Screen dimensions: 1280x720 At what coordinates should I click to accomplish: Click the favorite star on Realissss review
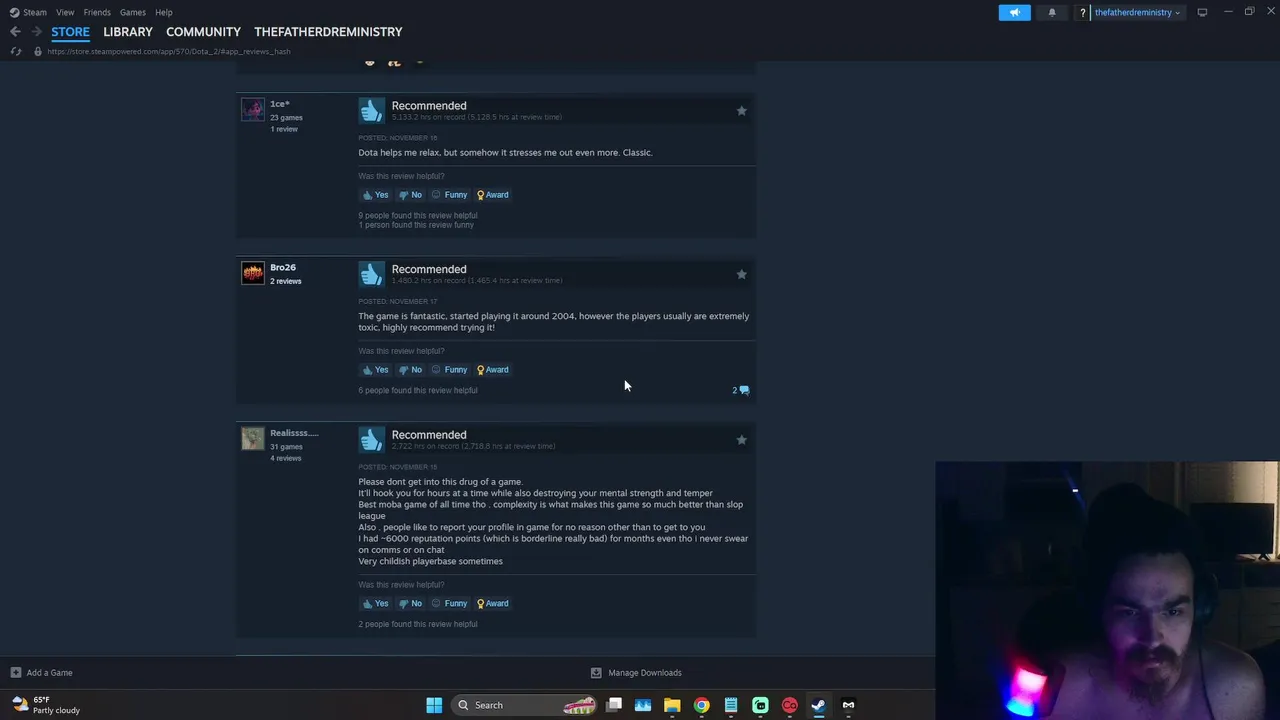click(741, 440)
